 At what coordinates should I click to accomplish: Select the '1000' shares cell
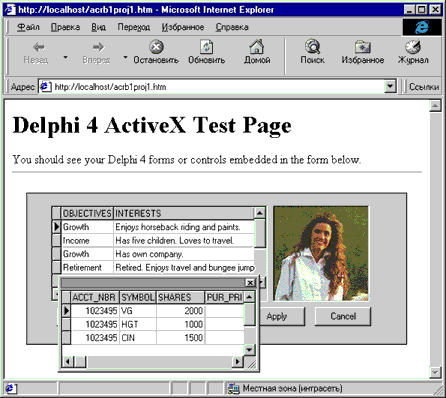tap(180, 324)
